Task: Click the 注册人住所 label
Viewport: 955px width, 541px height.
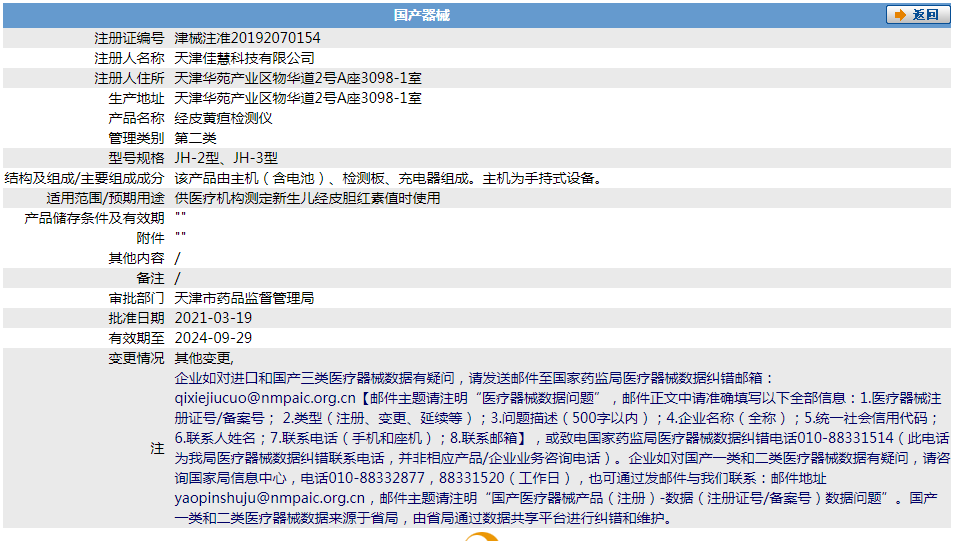Action: tap(129, 78)
